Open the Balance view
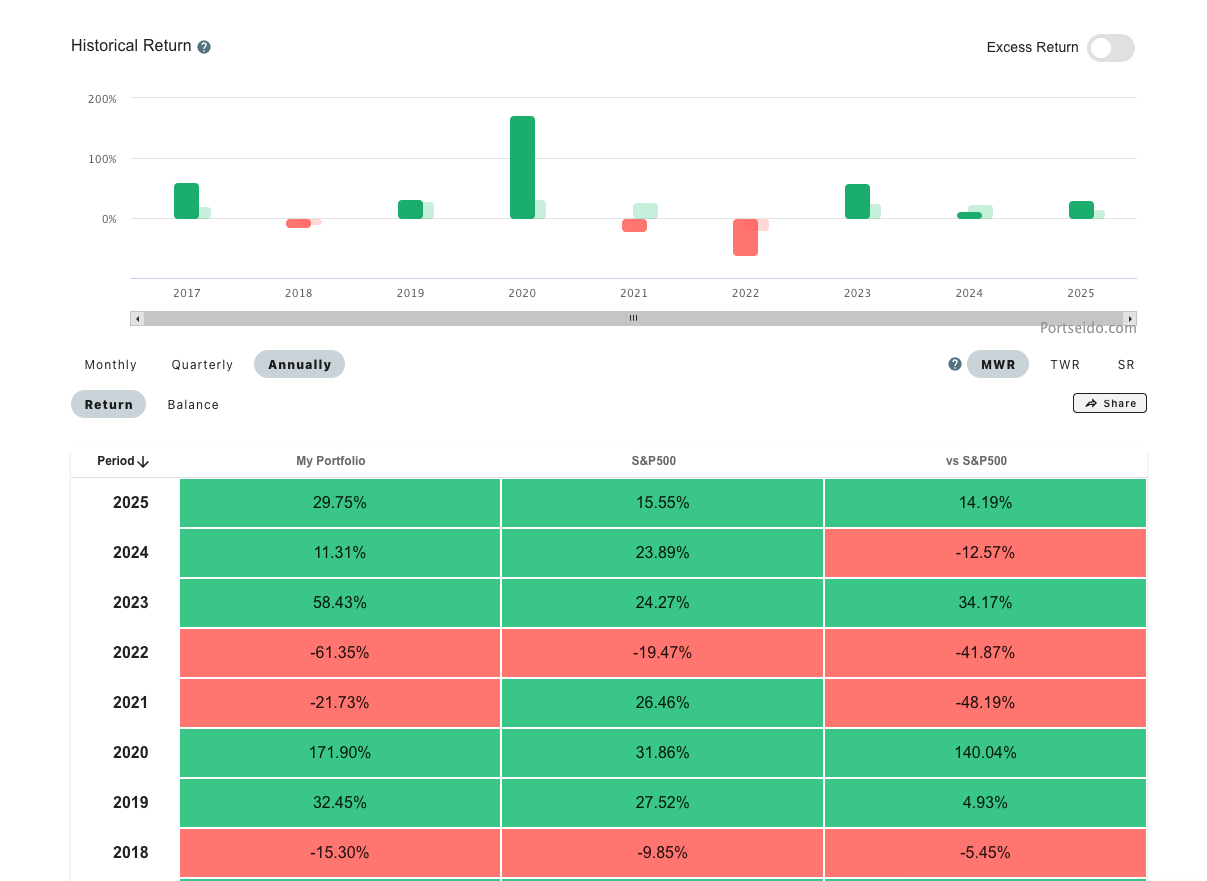The image size is (1207, 881). pyautogui.click(x=193, y=405)
